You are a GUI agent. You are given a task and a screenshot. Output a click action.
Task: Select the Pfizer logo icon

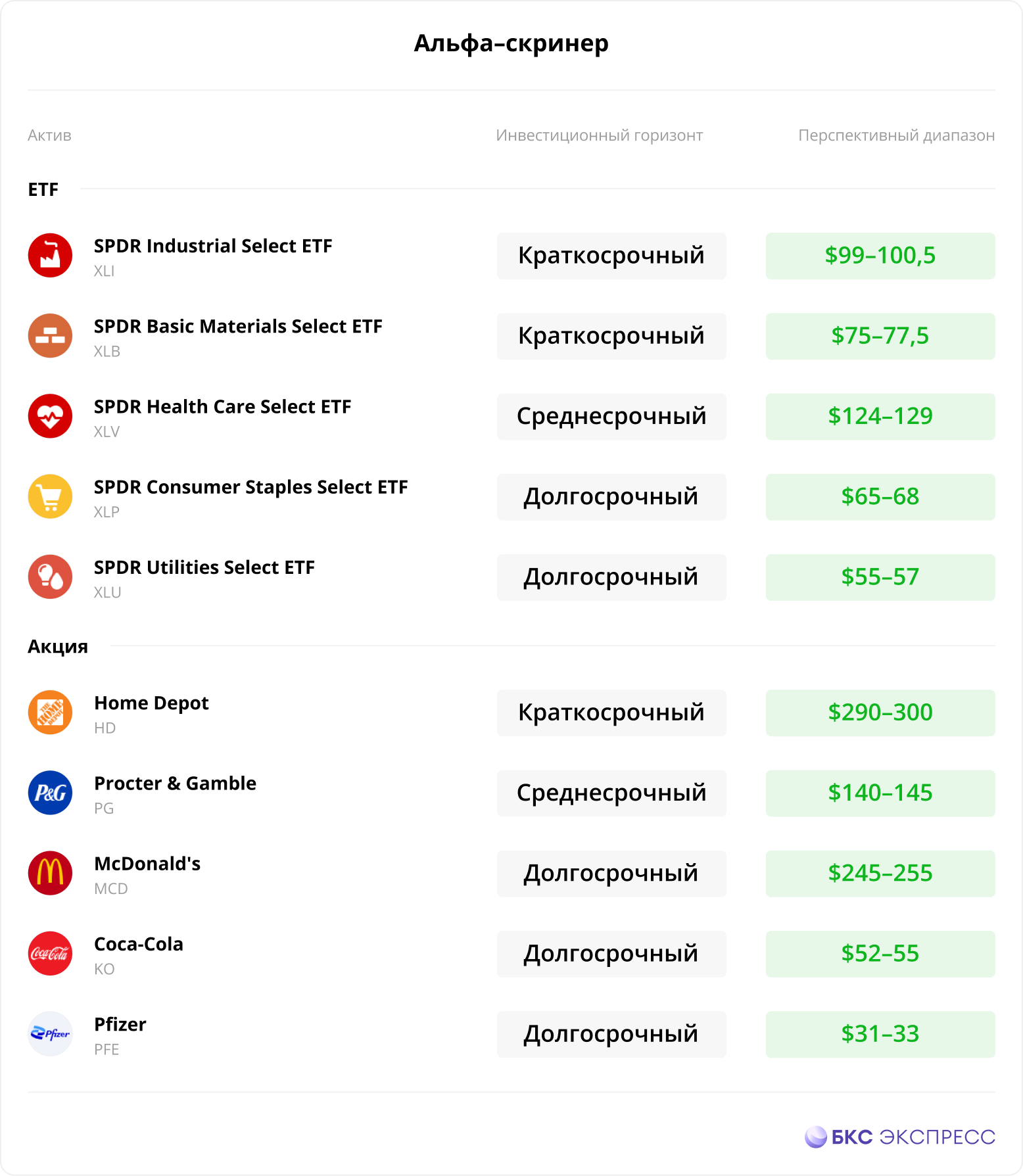50,1034
